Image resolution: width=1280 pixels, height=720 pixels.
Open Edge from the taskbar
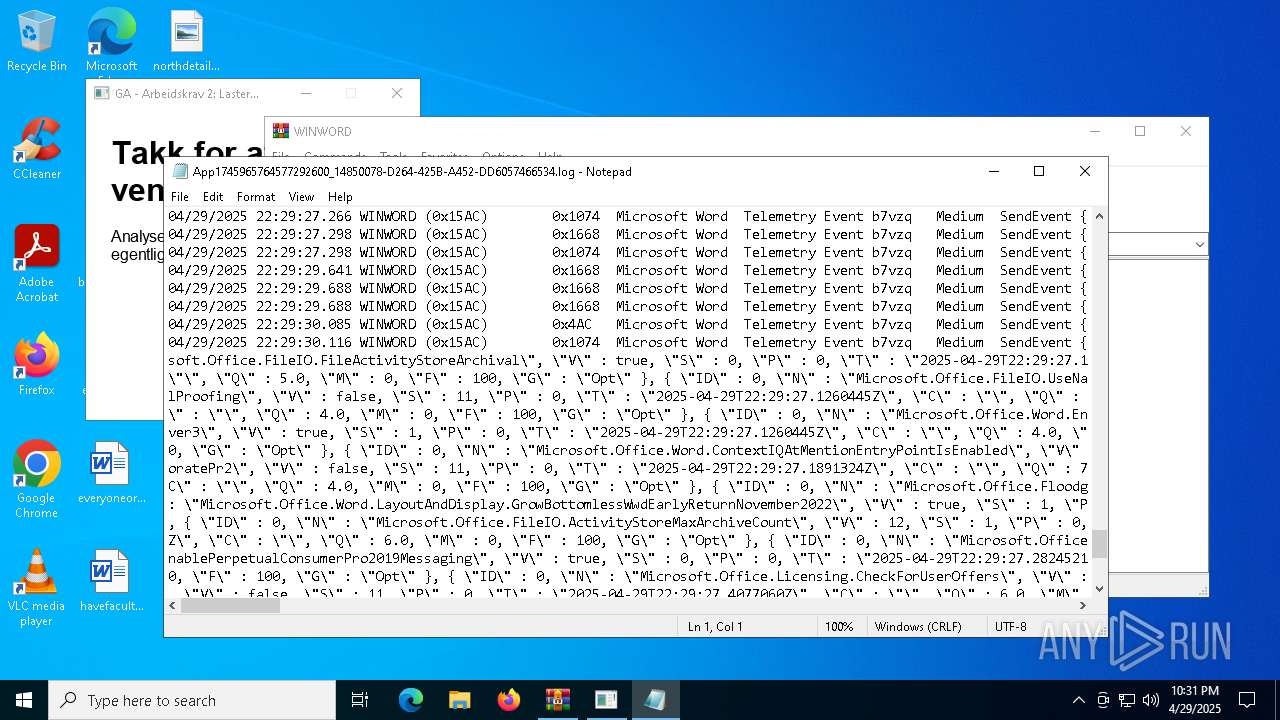[411, 700]
